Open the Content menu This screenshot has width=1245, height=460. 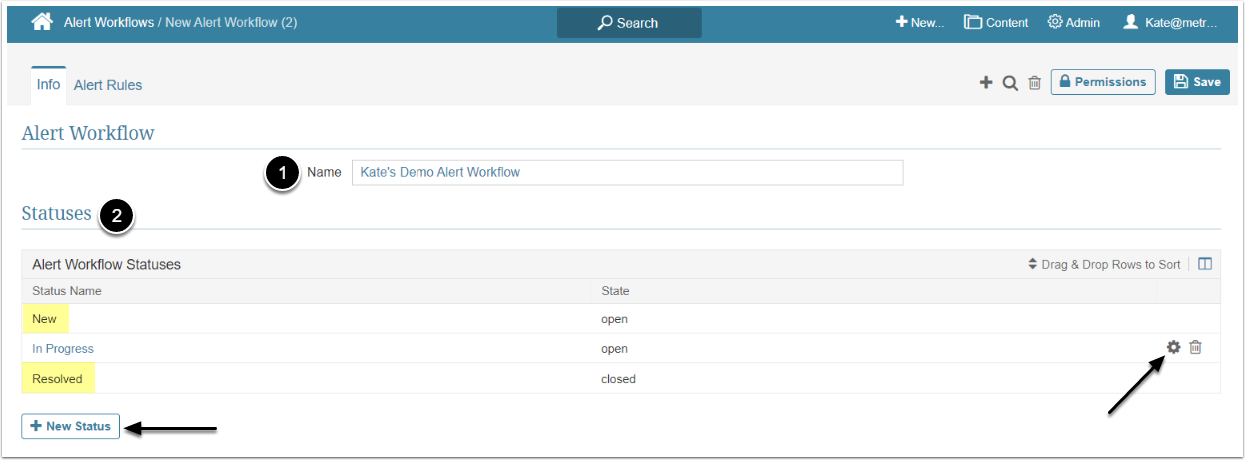point(996,23)
